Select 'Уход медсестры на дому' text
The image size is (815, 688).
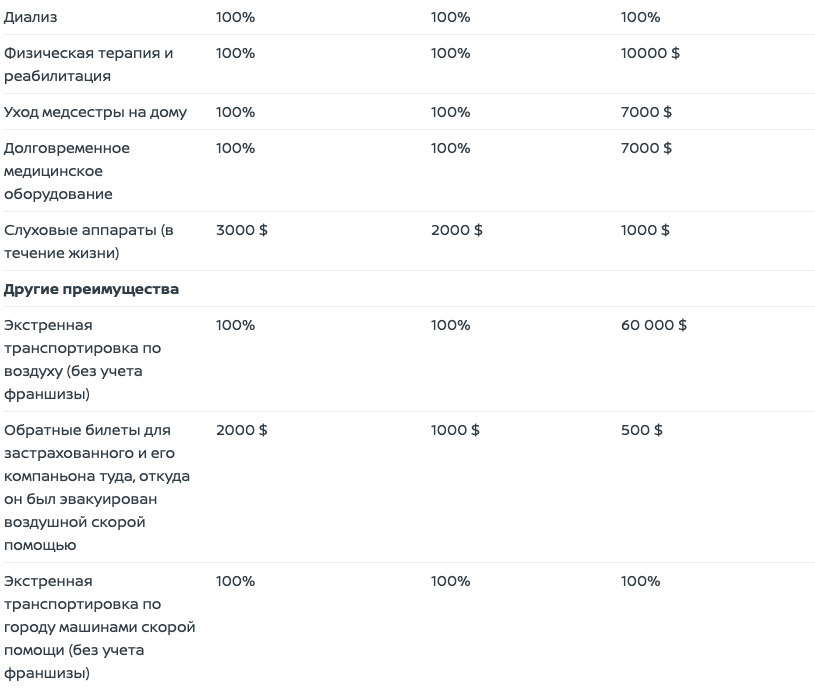[x=95, y=112]
